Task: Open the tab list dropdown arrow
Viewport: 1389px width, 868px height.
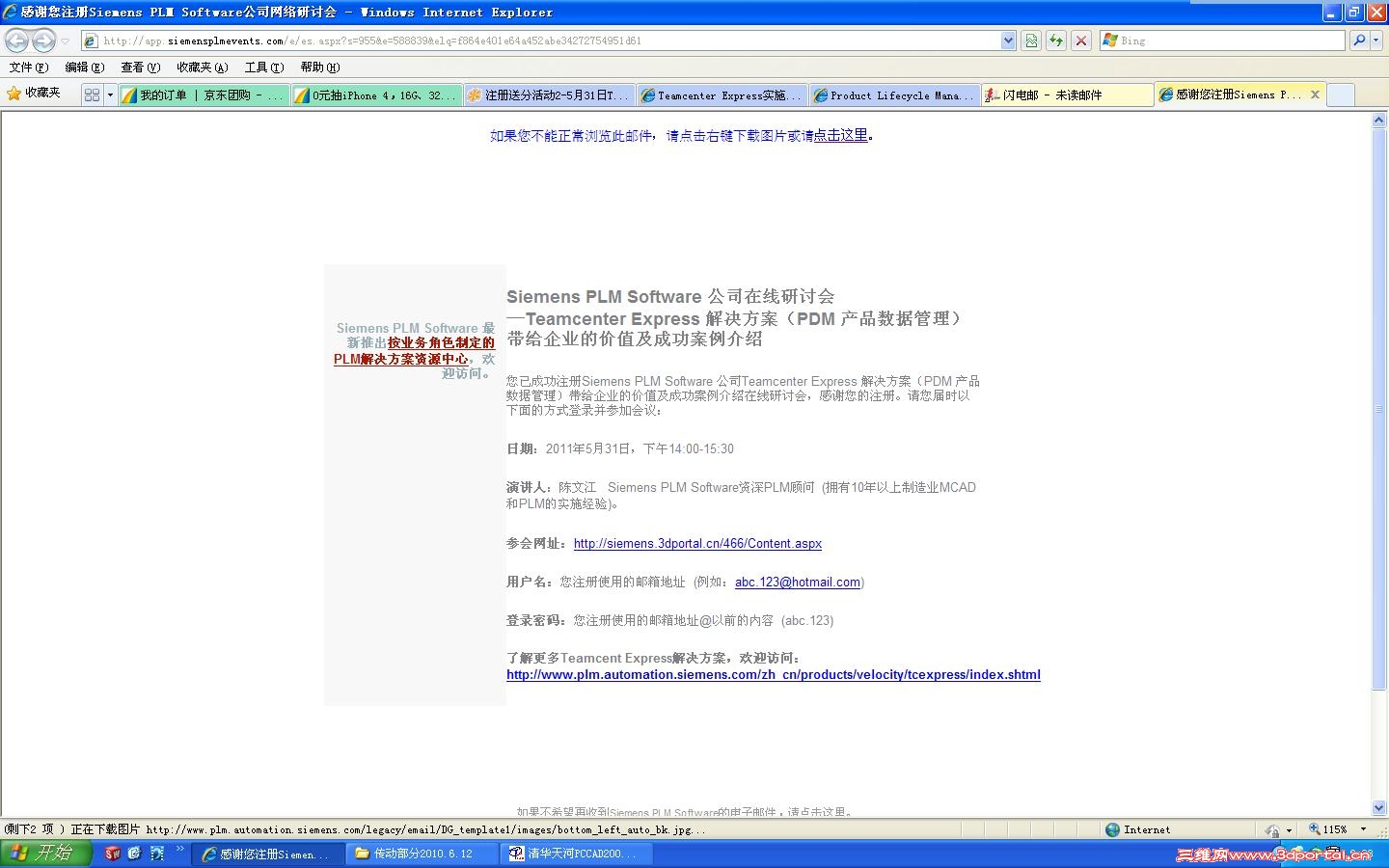Action: [110, 95]
